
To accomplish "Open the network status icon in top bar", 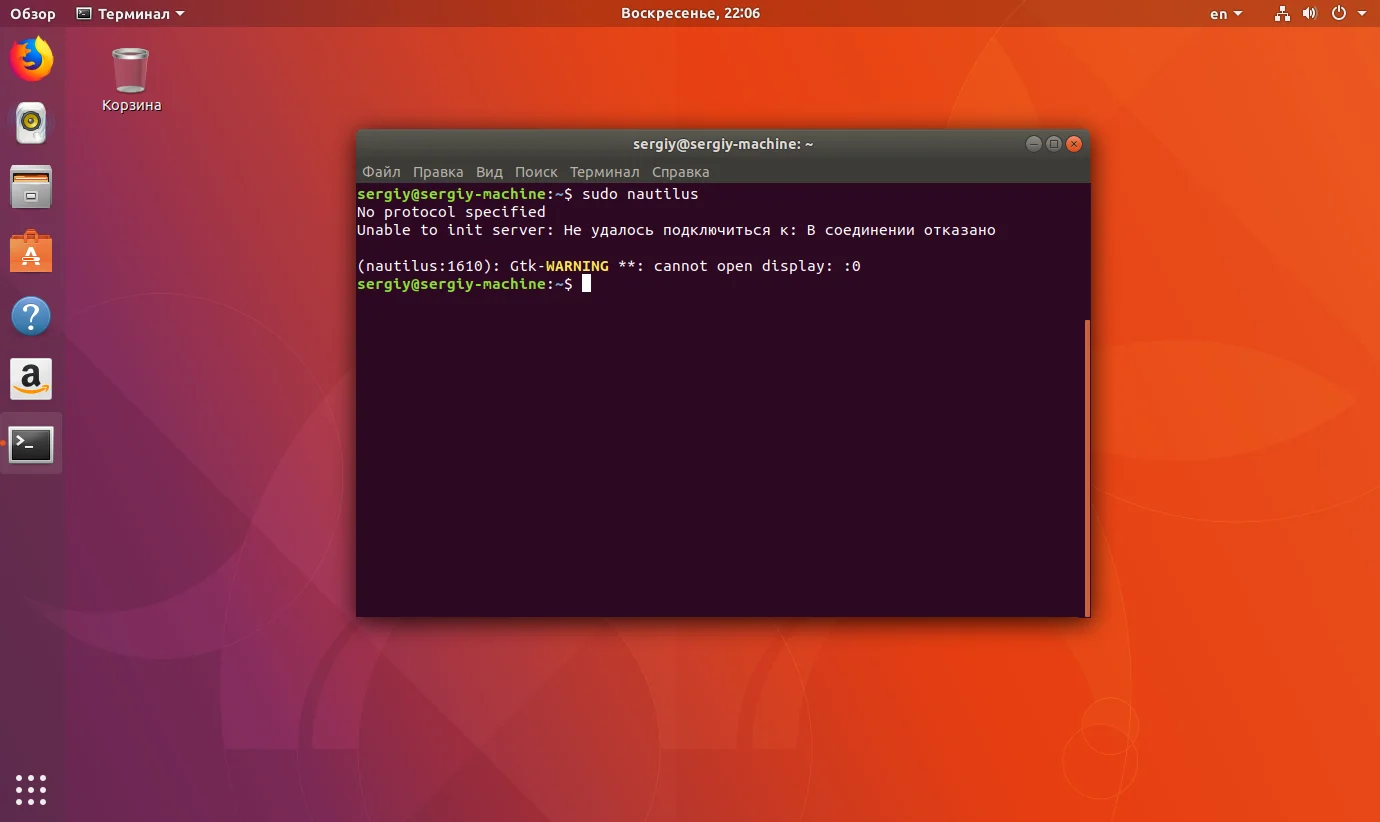I will 1283,14.
